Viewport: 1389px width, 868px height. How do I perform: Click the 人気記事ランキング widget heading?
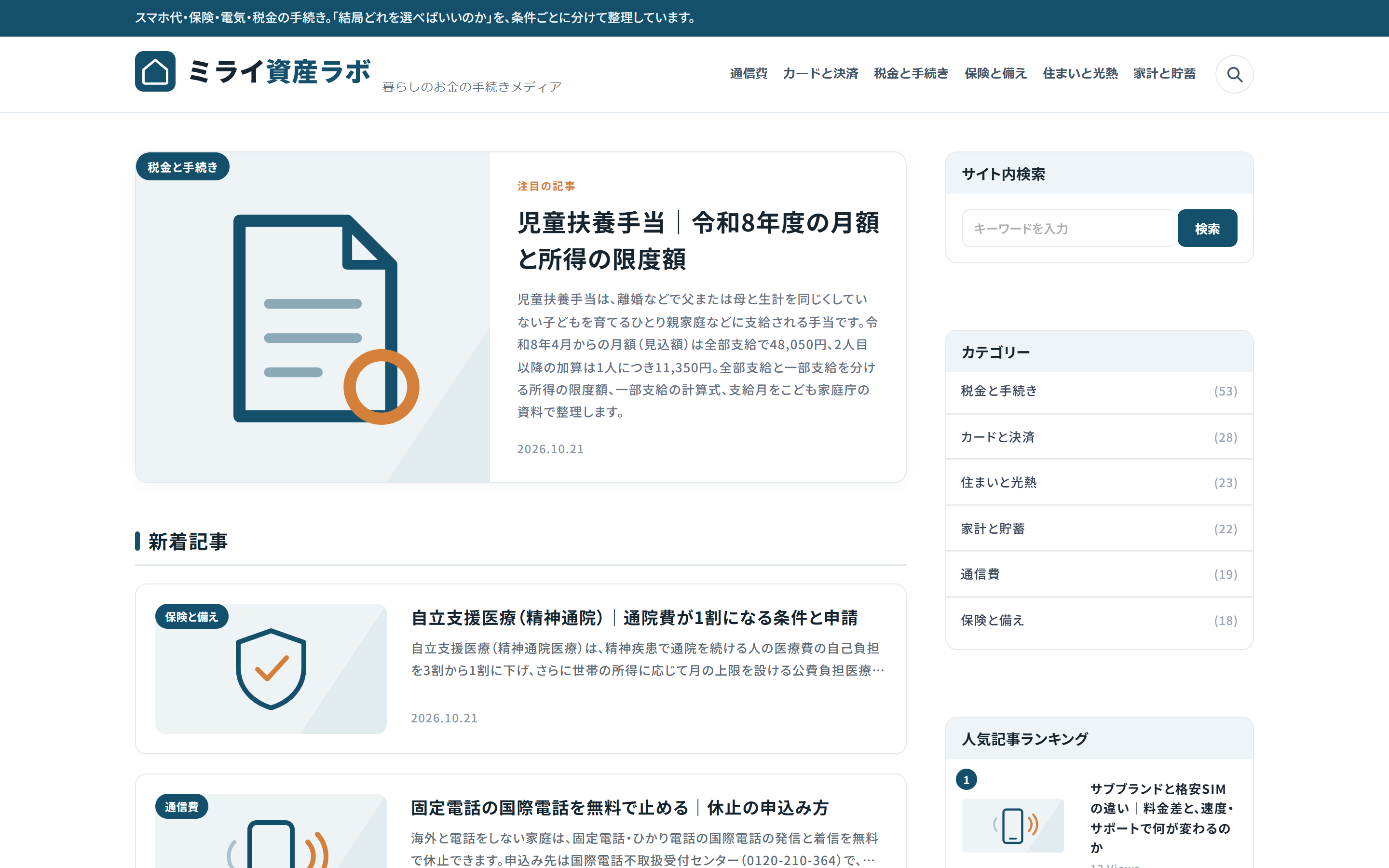[1024, 739]
